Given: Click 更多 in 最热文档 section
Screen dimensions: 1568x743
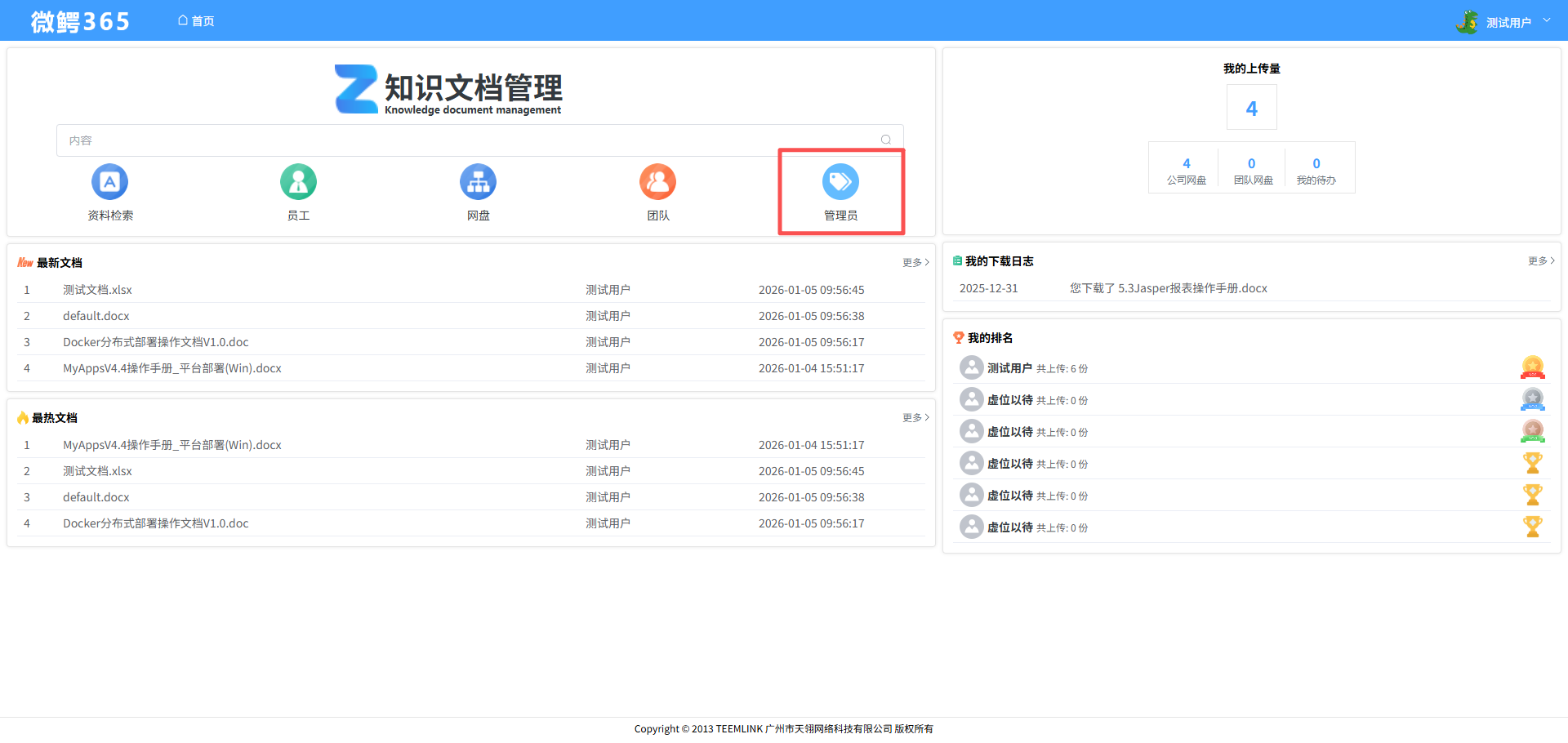Looking at the screenshot, I should [x=915, y=417].
